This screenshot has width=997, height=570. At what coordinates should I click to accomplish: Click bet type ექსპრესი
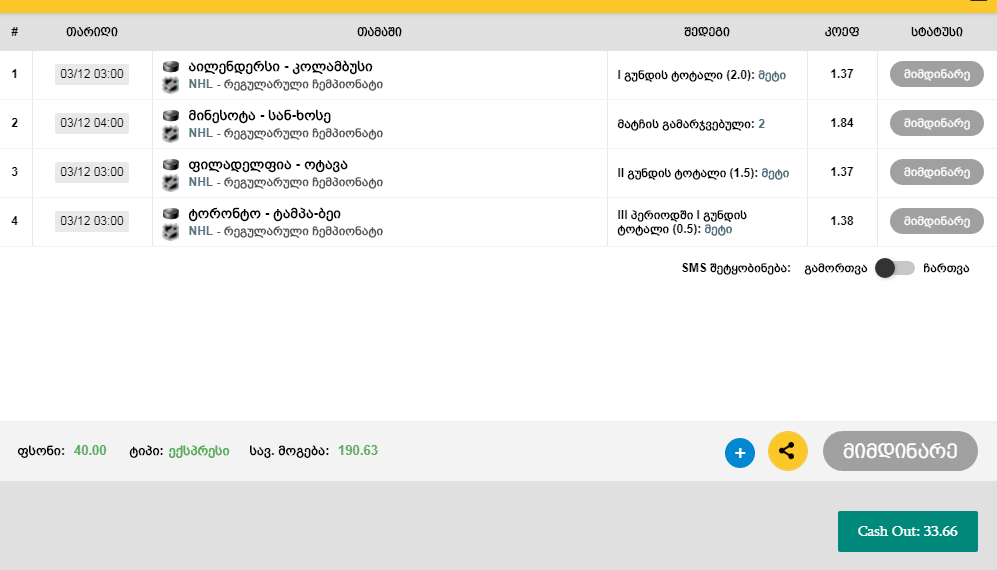(198, 451)
